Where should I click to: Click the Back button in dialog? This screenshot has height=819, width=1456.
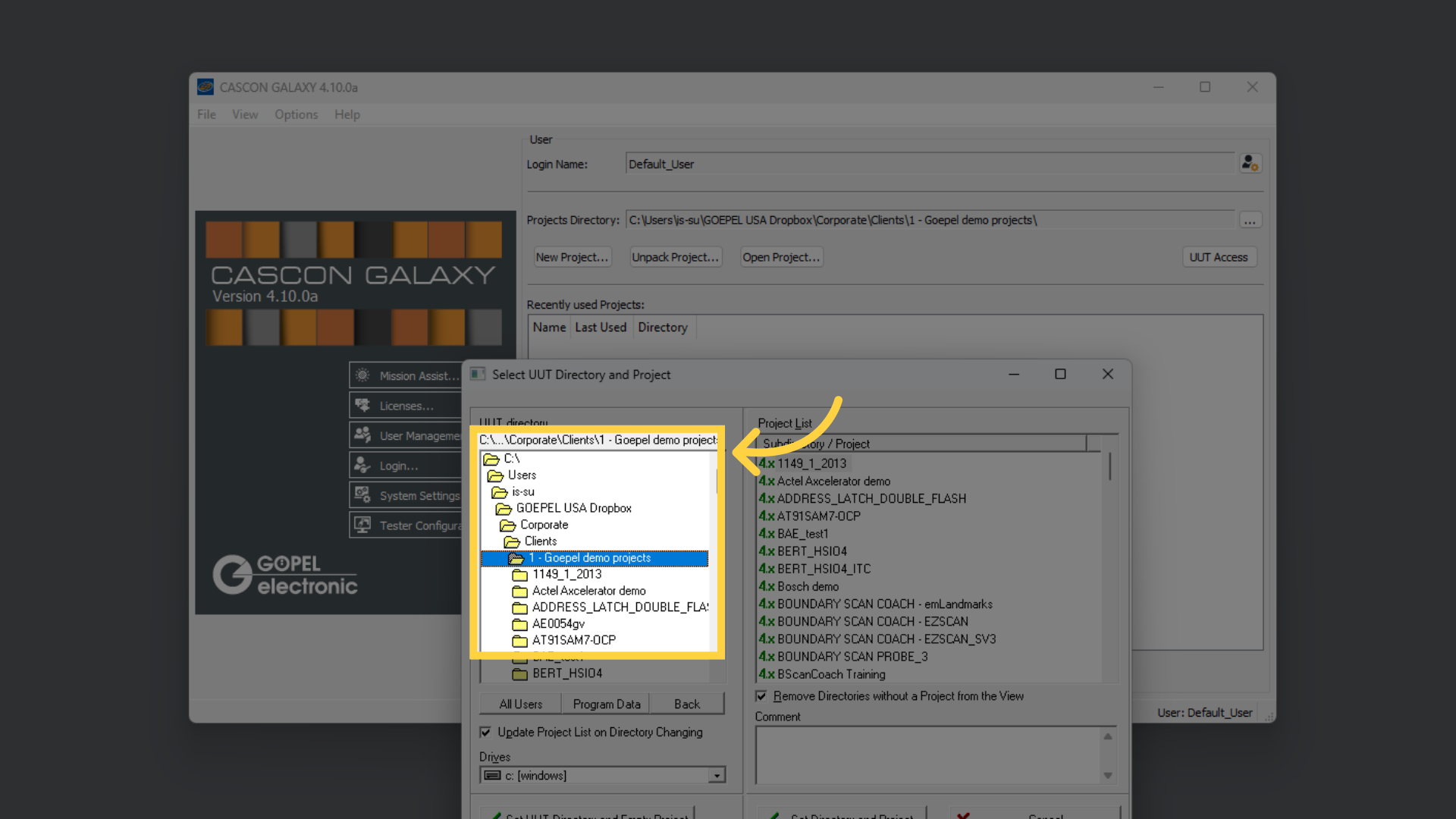687,704
